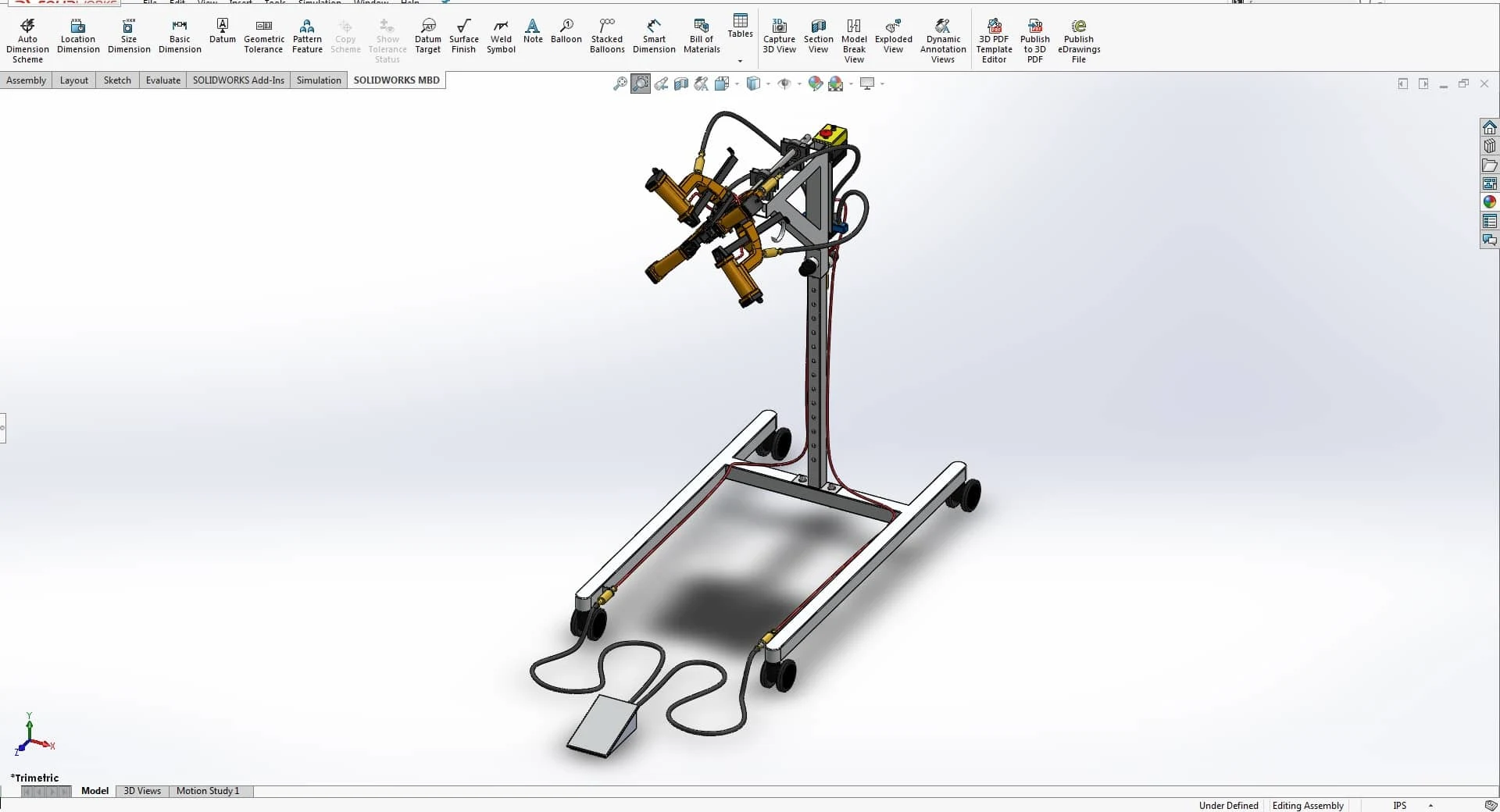Open the Motion Study 1 tab

[208, 791]
